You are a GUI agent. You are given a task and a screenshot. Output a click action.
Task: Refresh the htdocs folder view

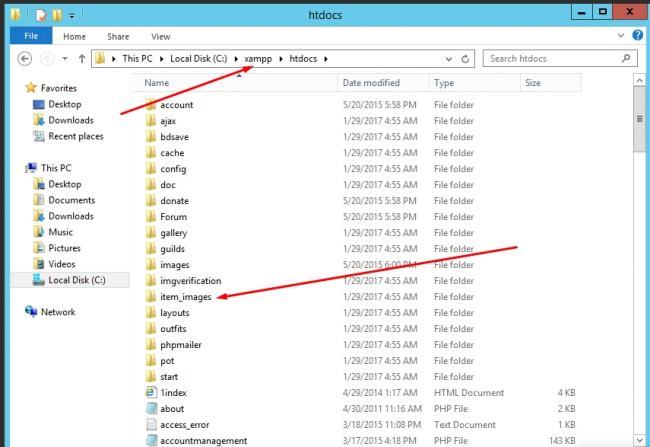point(465,59)
